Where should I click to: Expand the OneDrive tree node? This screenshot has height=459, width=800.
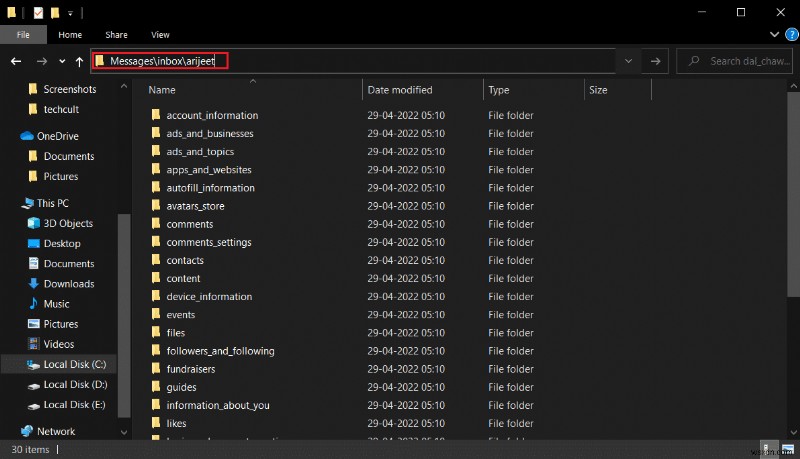click(x=10, y=136)
